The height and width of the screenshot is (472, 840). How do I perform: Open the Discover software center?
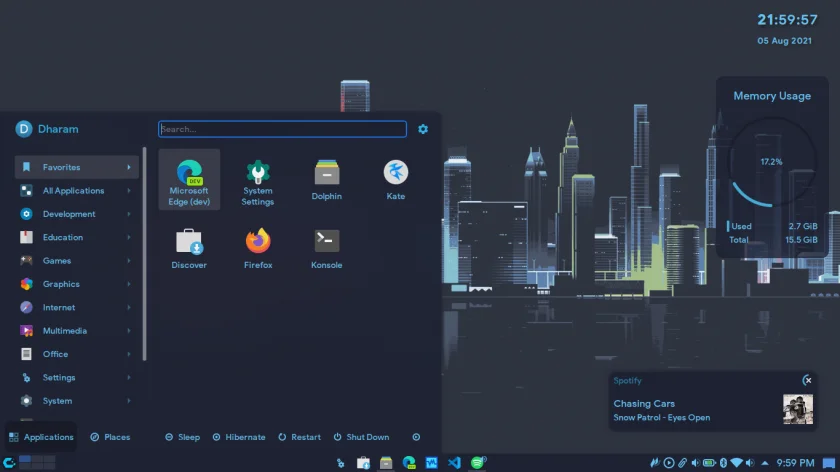tap(189, 248)
